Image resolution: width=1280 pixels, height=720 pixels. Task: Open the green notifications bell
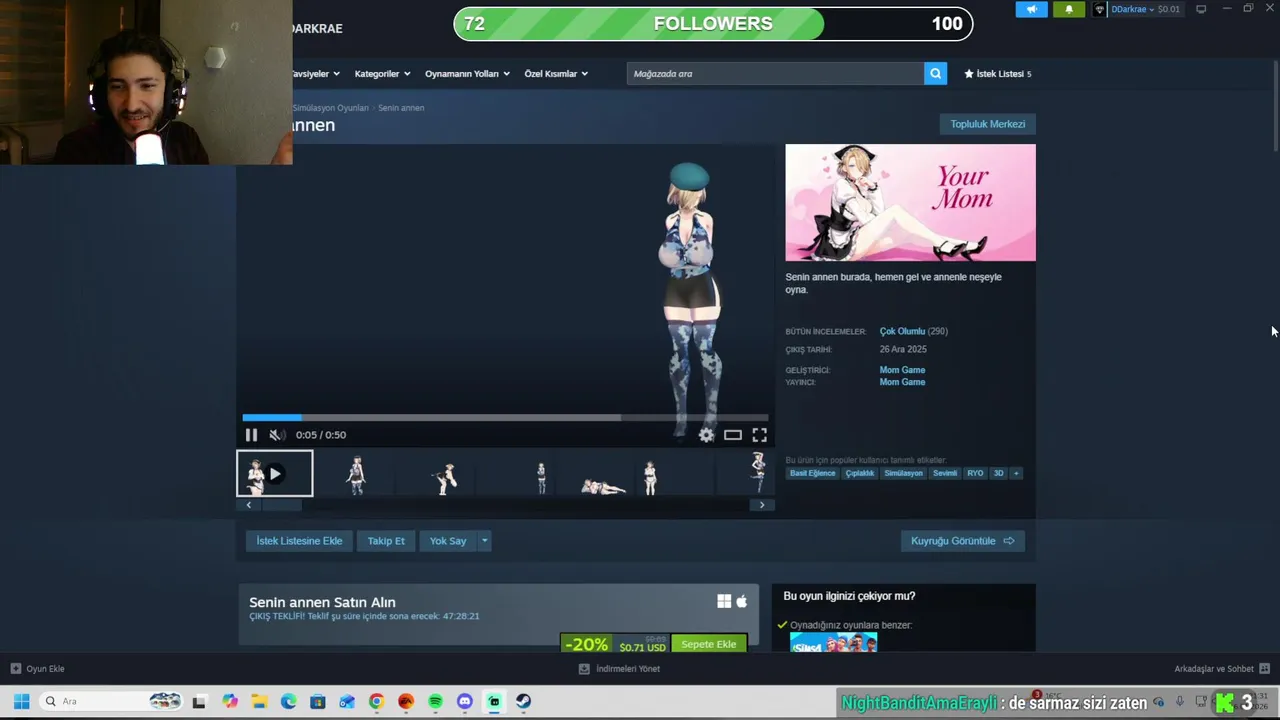click(x=1068, y=9)
